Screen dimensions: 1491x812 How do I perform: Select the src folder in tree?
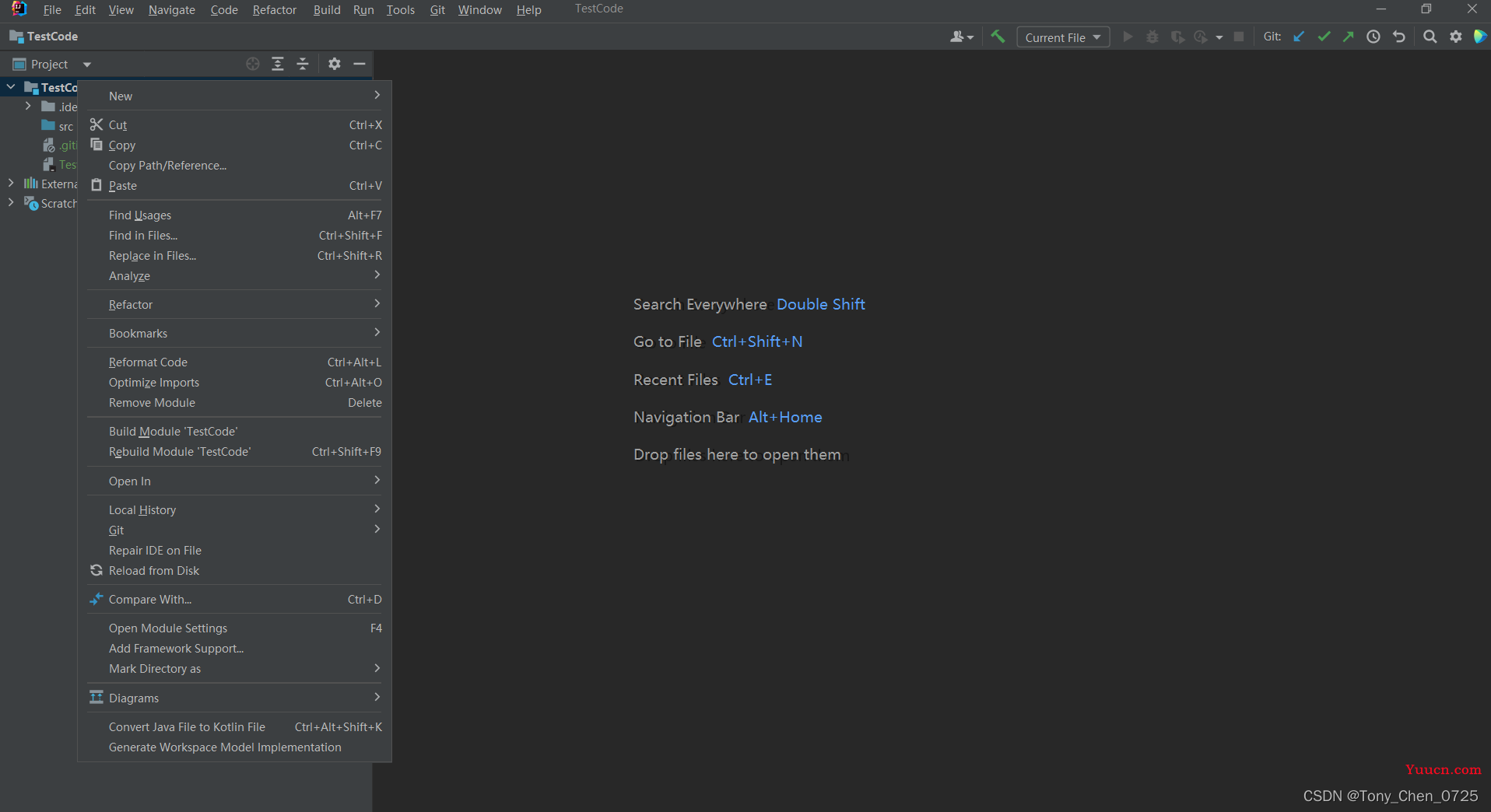point(58,126)
